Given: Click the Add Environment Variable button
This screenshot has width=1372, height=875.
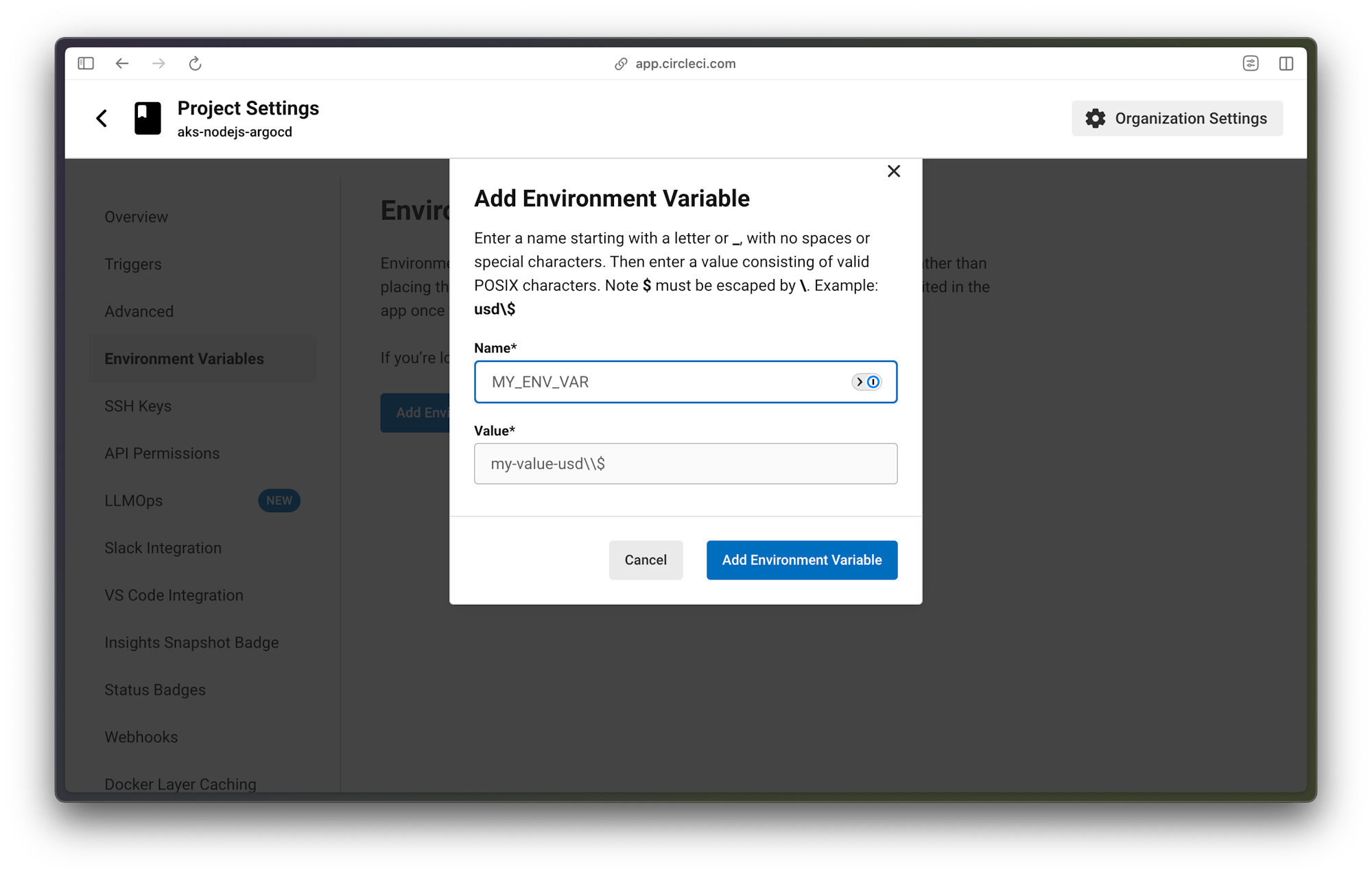Looking at the screenshot, I should click(x=801, y=560).
